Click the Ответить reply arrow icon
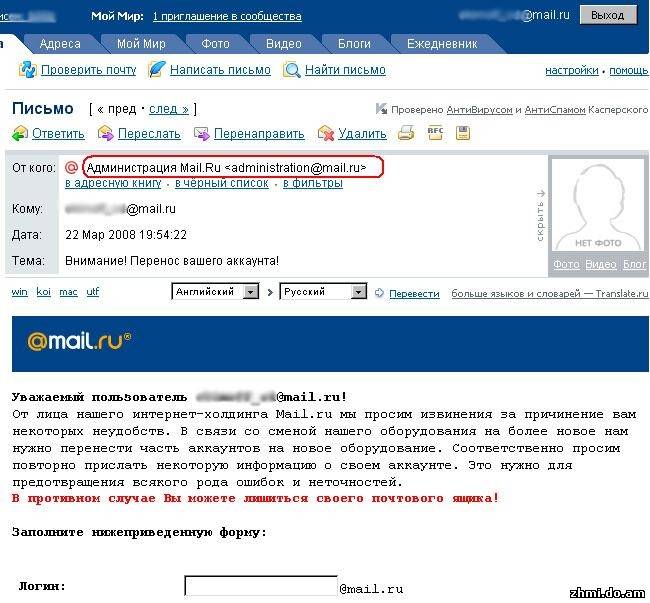 20,133
